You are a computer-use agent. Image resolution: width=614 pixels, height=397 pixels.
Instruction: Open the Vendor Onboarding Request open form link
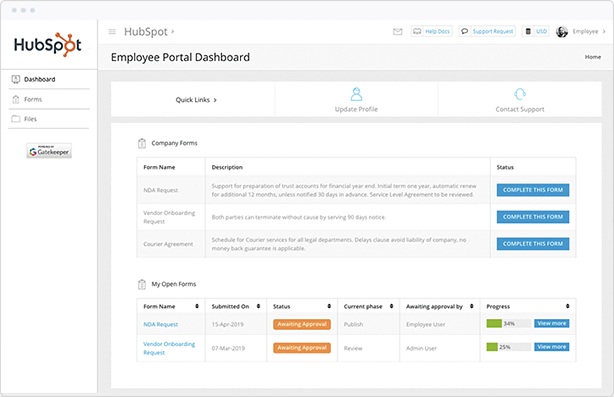point(169,348)
